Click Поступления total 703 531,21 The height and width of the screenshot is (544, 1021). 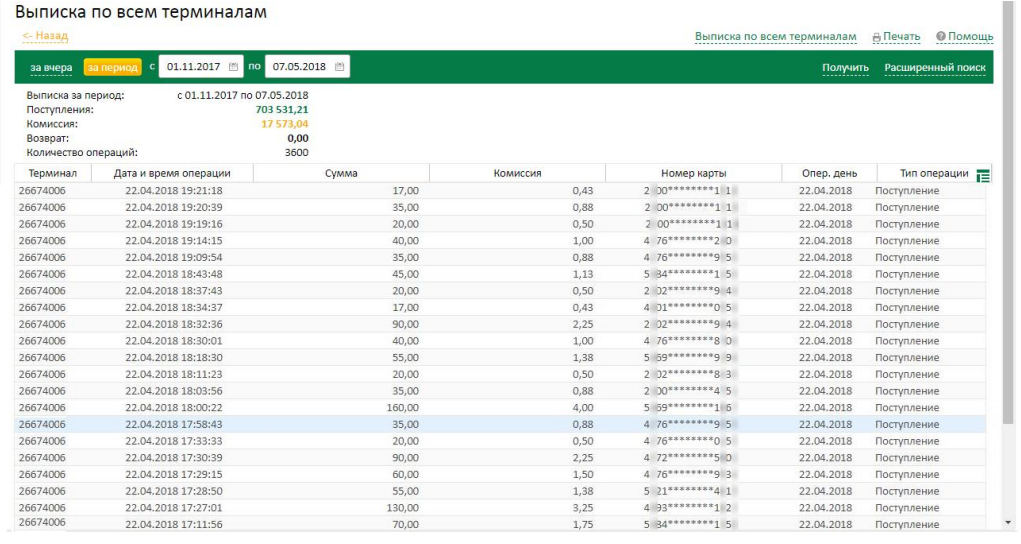pyautogui.click(x=282, y=109)
